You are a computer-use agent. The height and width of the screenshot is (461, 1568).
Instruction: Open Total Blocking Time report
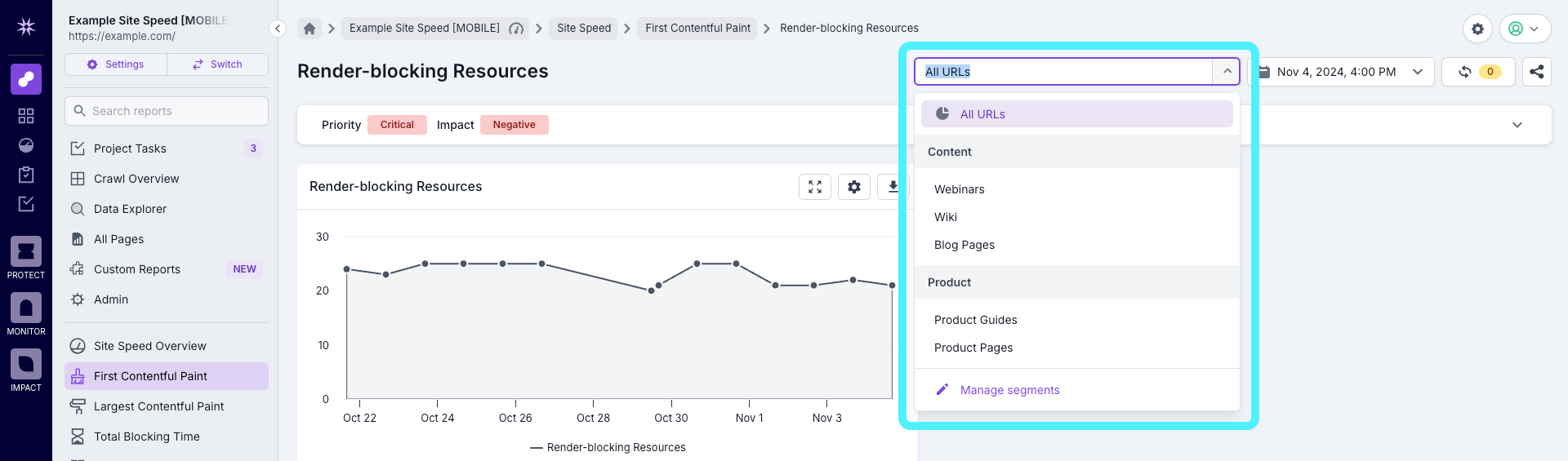point(167,437)
